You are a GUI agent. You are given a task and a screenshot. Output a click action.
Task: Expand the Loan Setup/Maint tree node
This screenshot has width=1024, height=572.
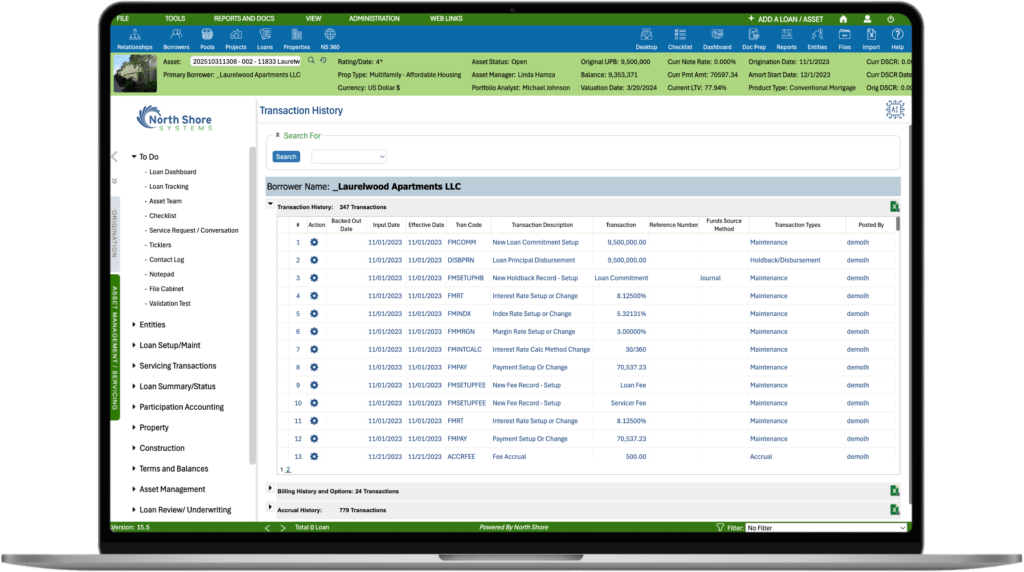point(134,345)
